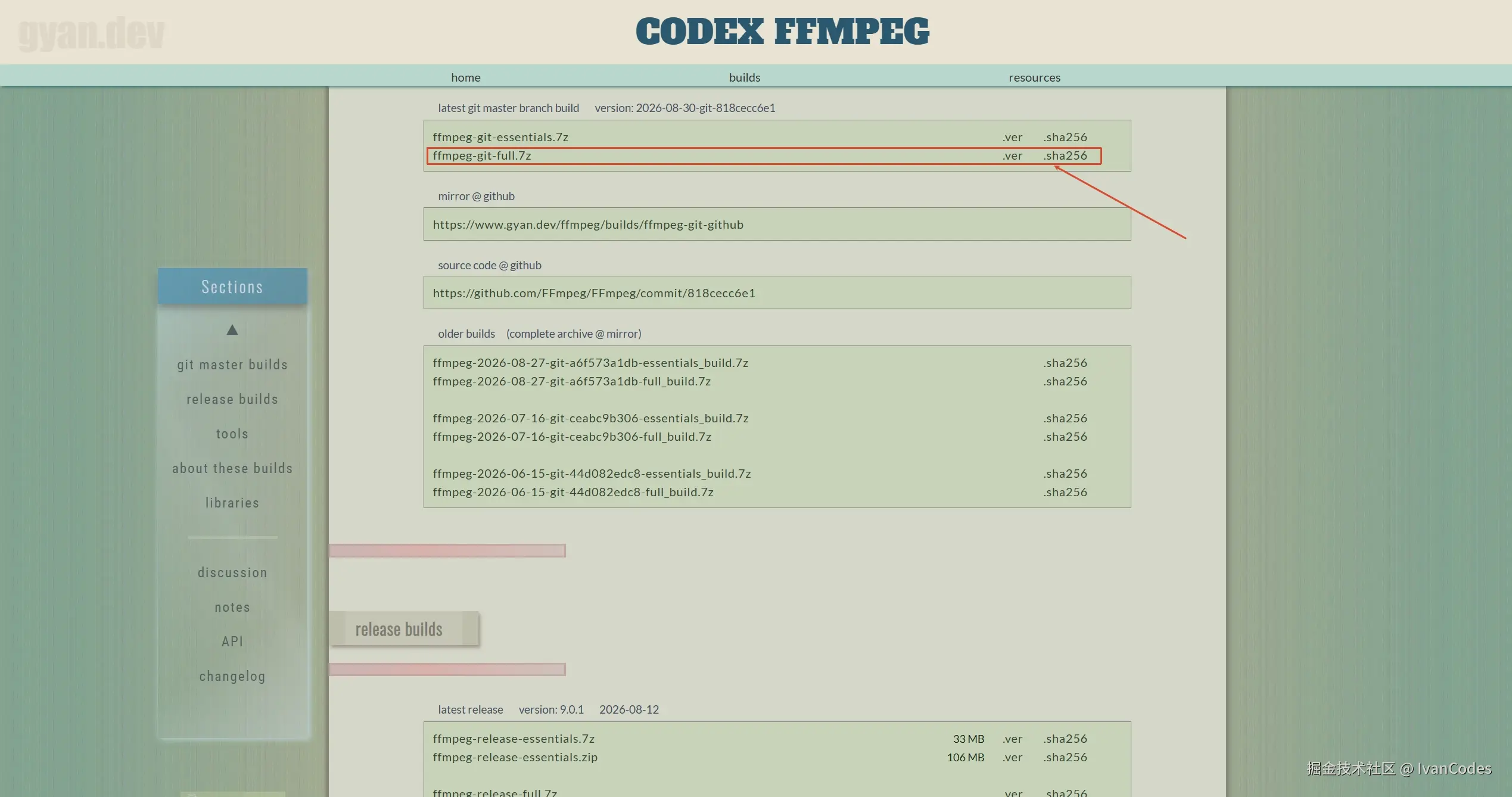Open complete archive @ mirror link
Viewport: 1512px width, 797px height.
[x=574, y=334]
